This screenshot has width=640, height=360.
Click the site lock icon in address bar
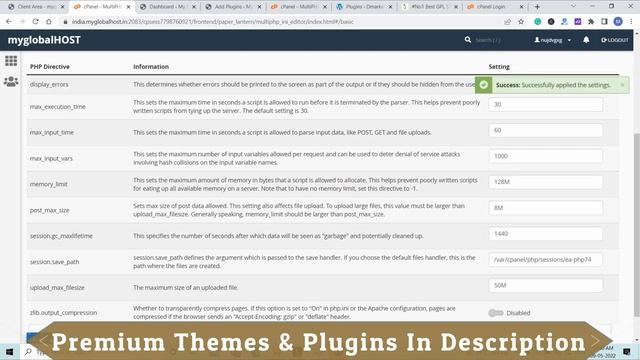point(65,22)
